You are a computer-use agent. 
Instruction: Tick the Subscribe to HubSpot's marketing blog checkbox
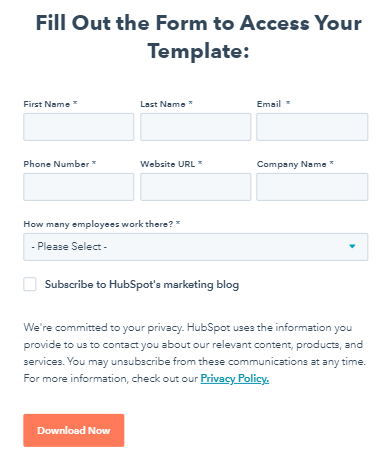[x=30, y=284]
